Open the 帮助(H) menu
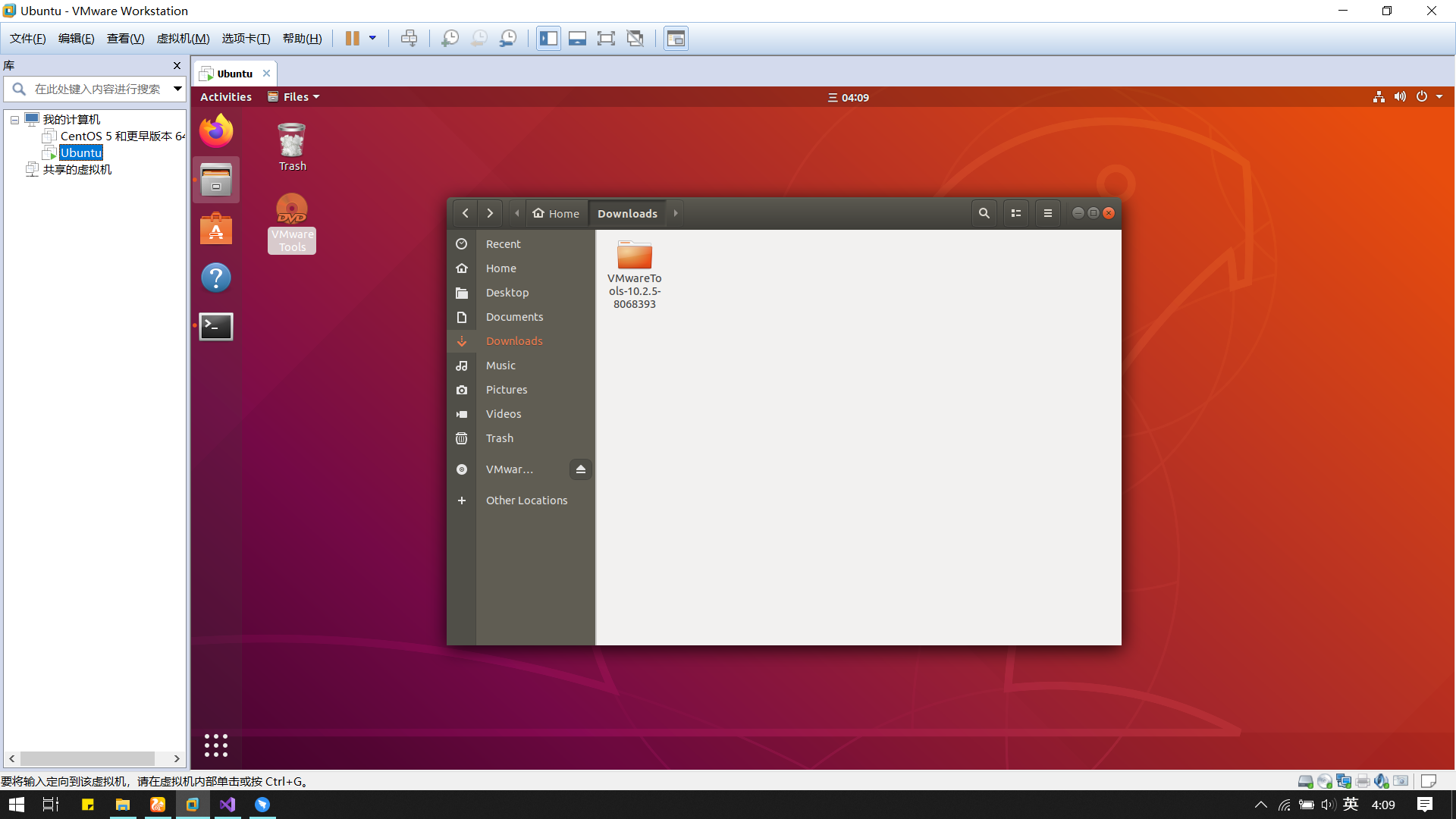 302,39
